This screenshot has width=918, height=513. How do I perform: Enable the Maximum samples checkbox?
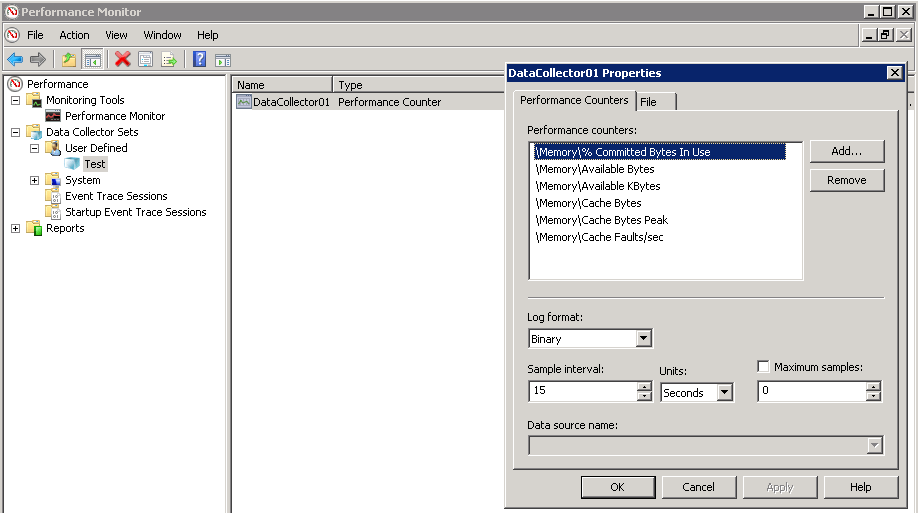pyautogui.click(x=764, y=367)
